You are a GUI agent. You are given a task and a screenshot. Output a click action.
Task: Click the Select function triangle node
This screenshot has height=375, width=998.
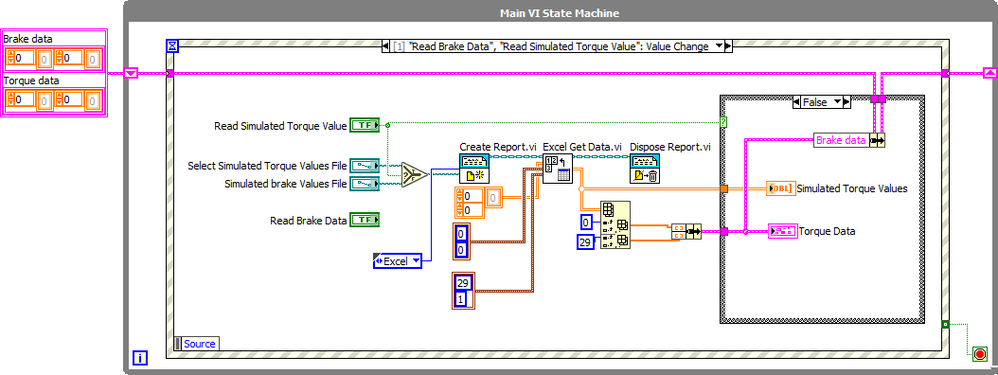(x=414, y=176)
